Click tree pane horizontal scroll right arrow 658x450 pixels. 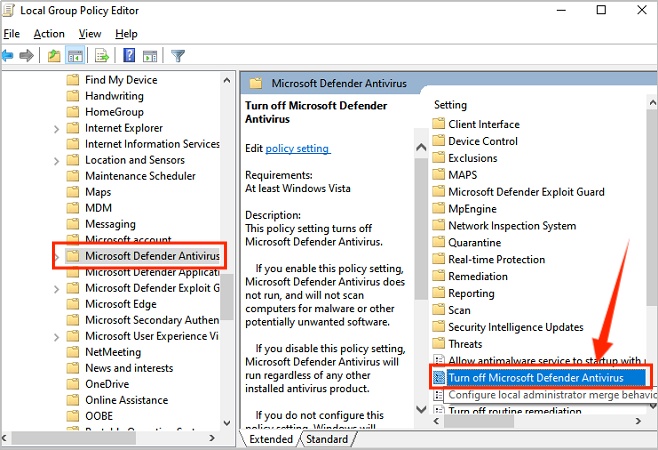coord(212,438)
